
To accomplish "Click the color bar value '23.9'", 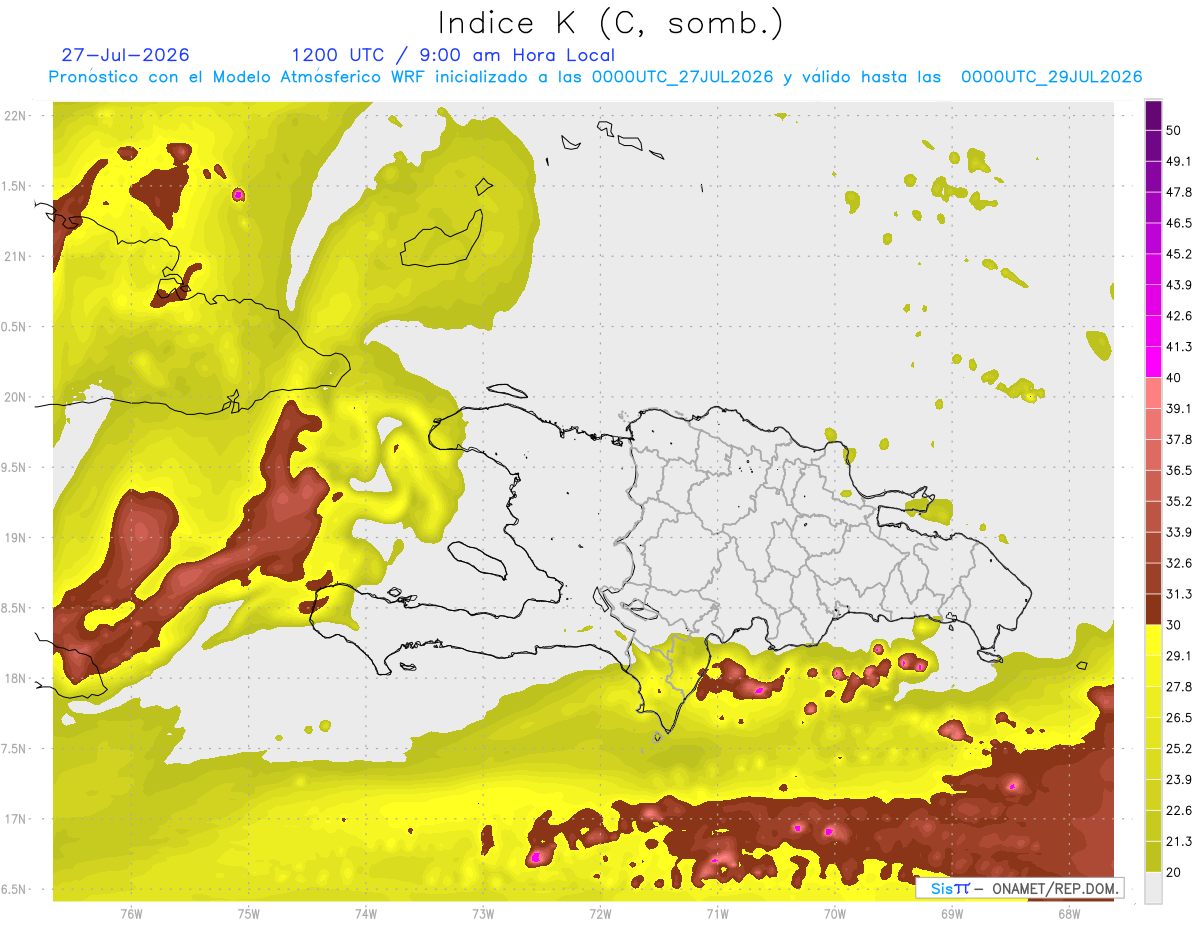I will tap(1179, 780).
